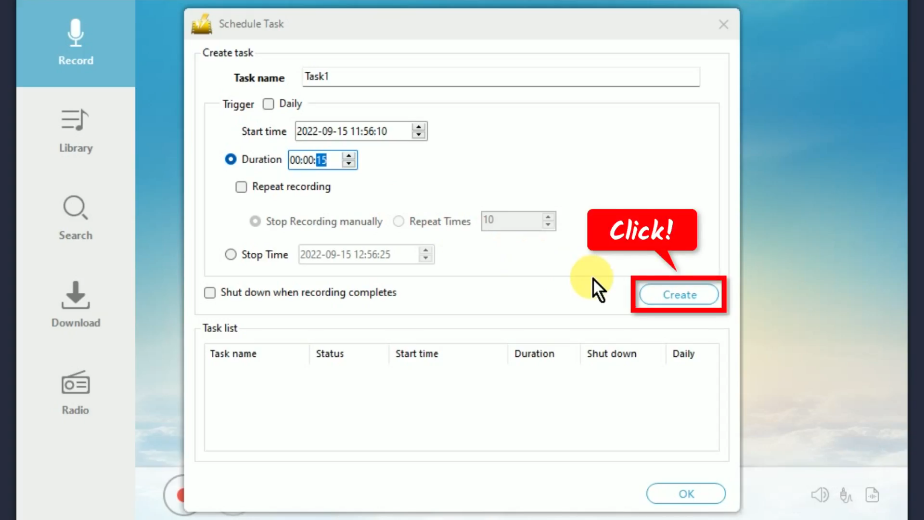Click the Daily column header
Image resolution: width=924 pixels, height=520 pixels.
tap(684, 354)
